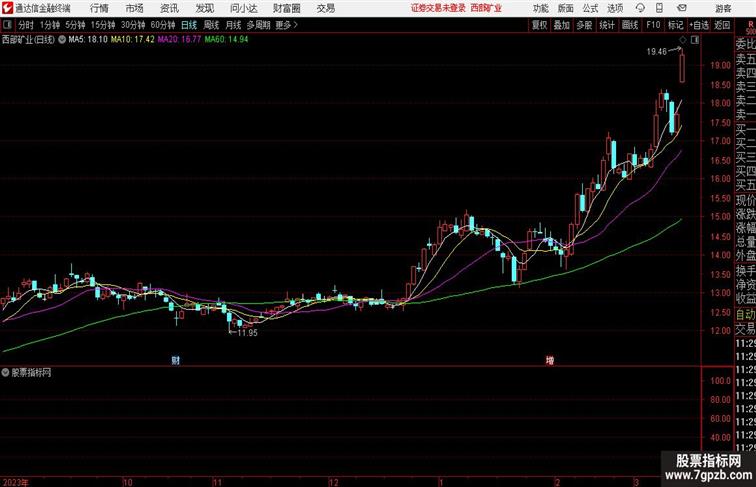
Task: Click the 11.95 low price label
Action: pos(247,333)
